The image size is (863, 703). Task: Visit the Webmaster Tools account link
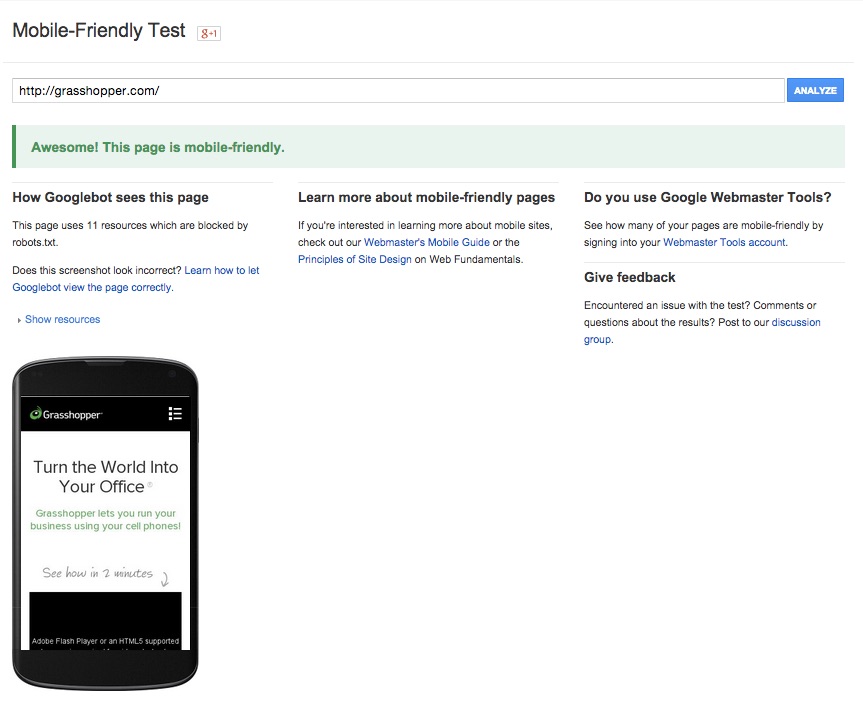(x=724, y=243)
